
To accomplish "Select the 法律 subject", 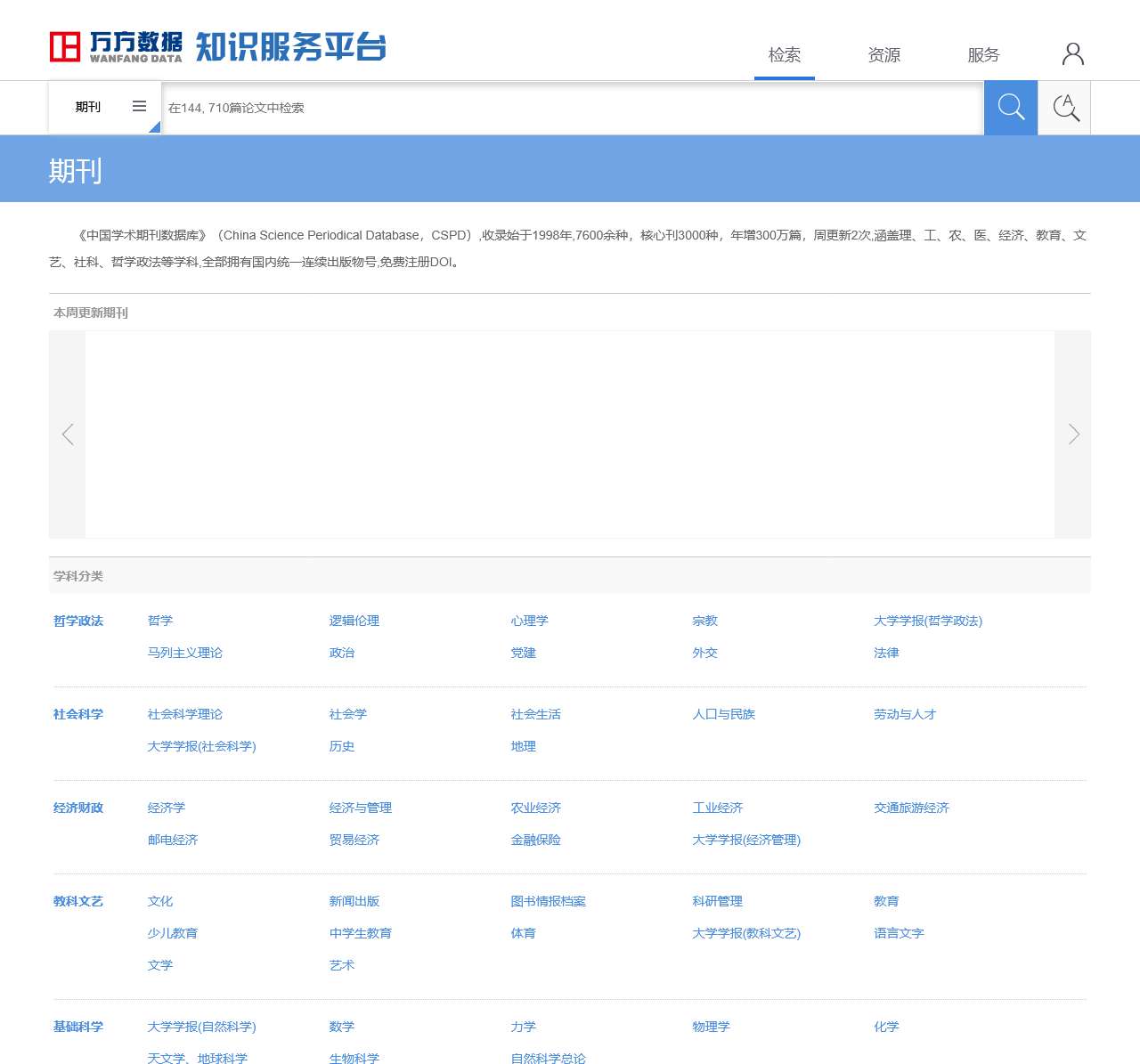I will click(x=887, y=654).
